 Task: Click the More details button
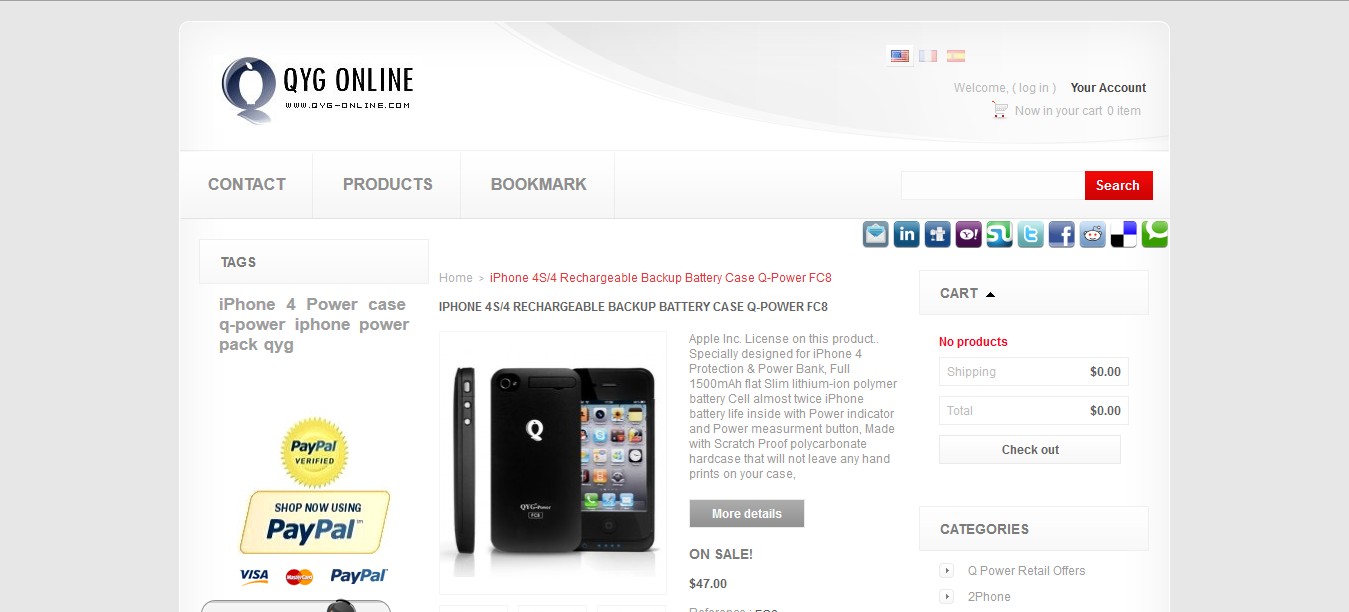[747, 514]
